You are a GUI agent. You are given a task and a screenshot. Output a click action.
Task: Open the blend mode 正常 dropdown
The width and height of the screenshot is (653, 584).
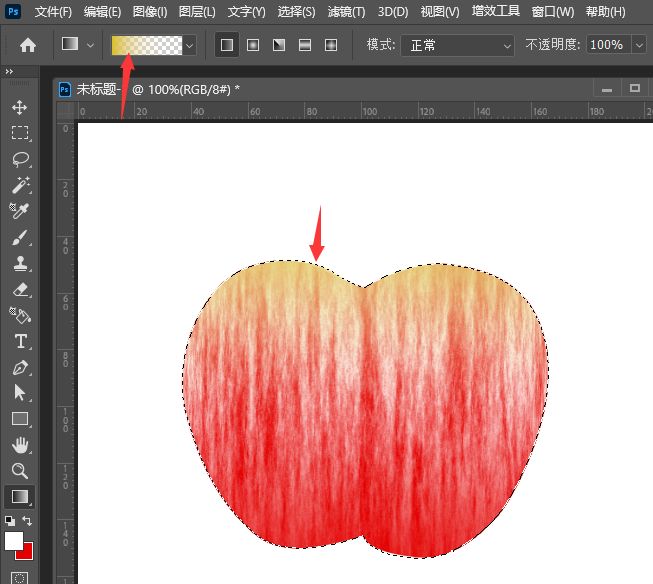[457, 45]
